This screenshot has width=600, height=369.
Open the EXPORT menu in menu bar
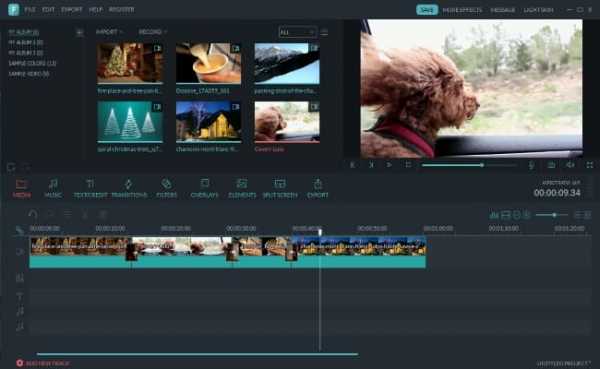click(x=72, y=10)
